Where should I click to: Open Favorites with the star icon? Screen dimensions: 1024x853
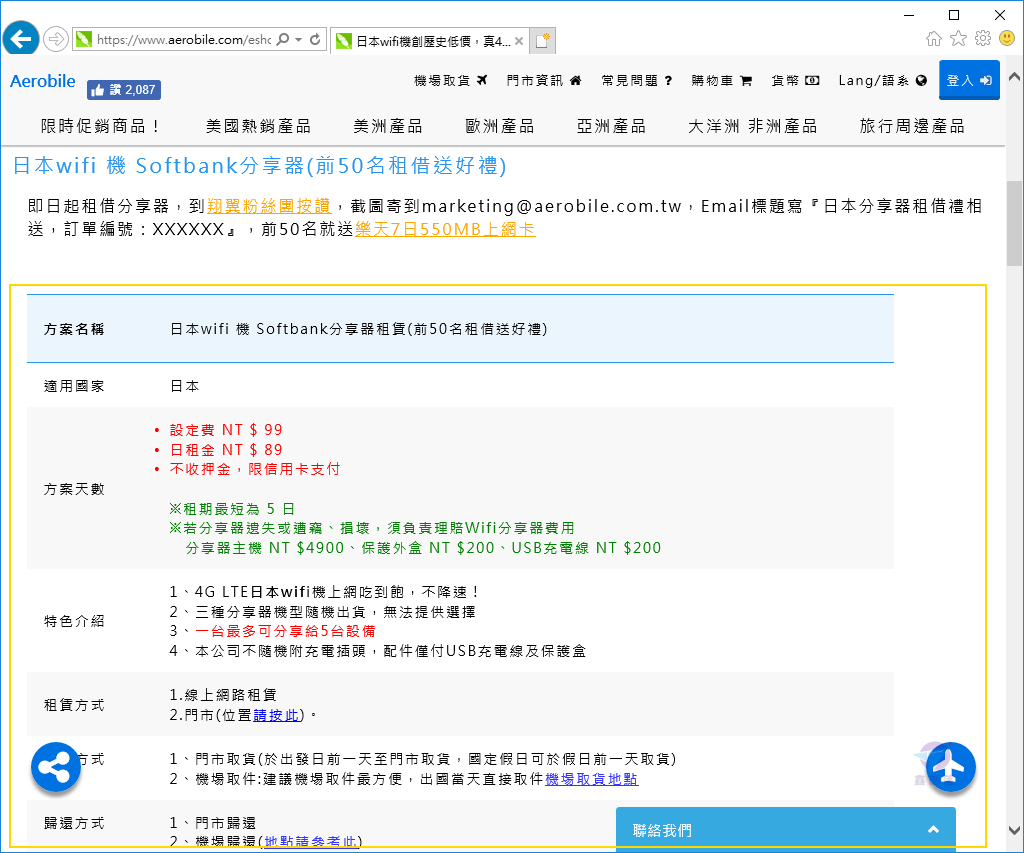[x=958, y=39]
